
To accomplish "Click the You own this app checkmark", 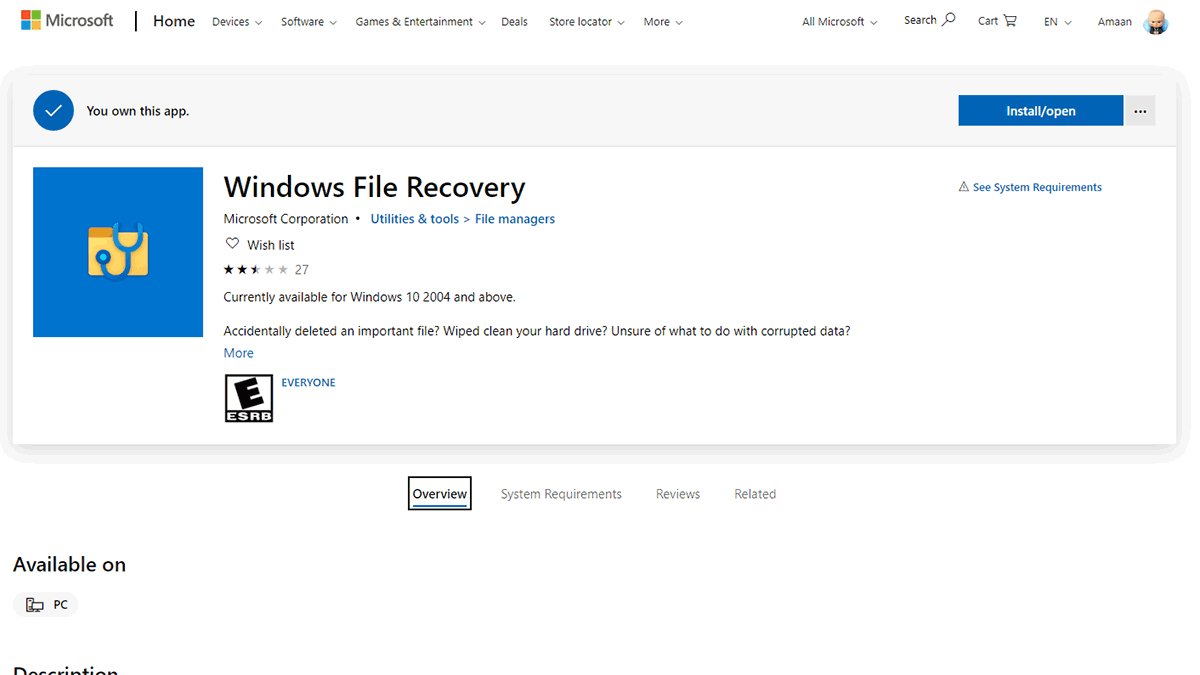I will click(x=53, y=110).
